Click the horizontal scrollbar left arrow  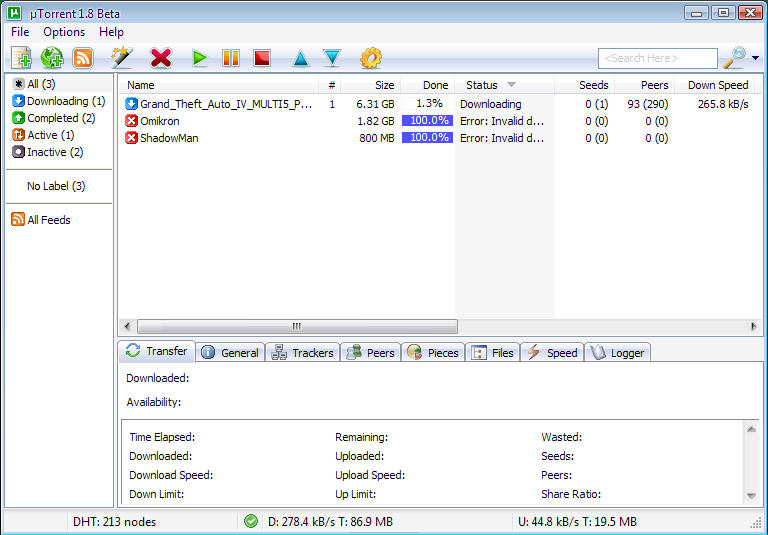pos(127,326)
